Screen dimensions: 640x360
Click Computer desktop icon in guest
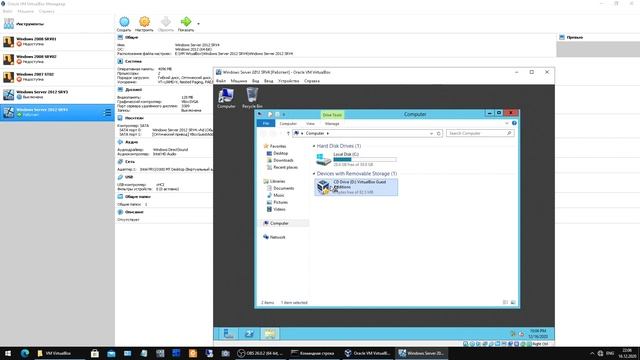click(226, 98)
